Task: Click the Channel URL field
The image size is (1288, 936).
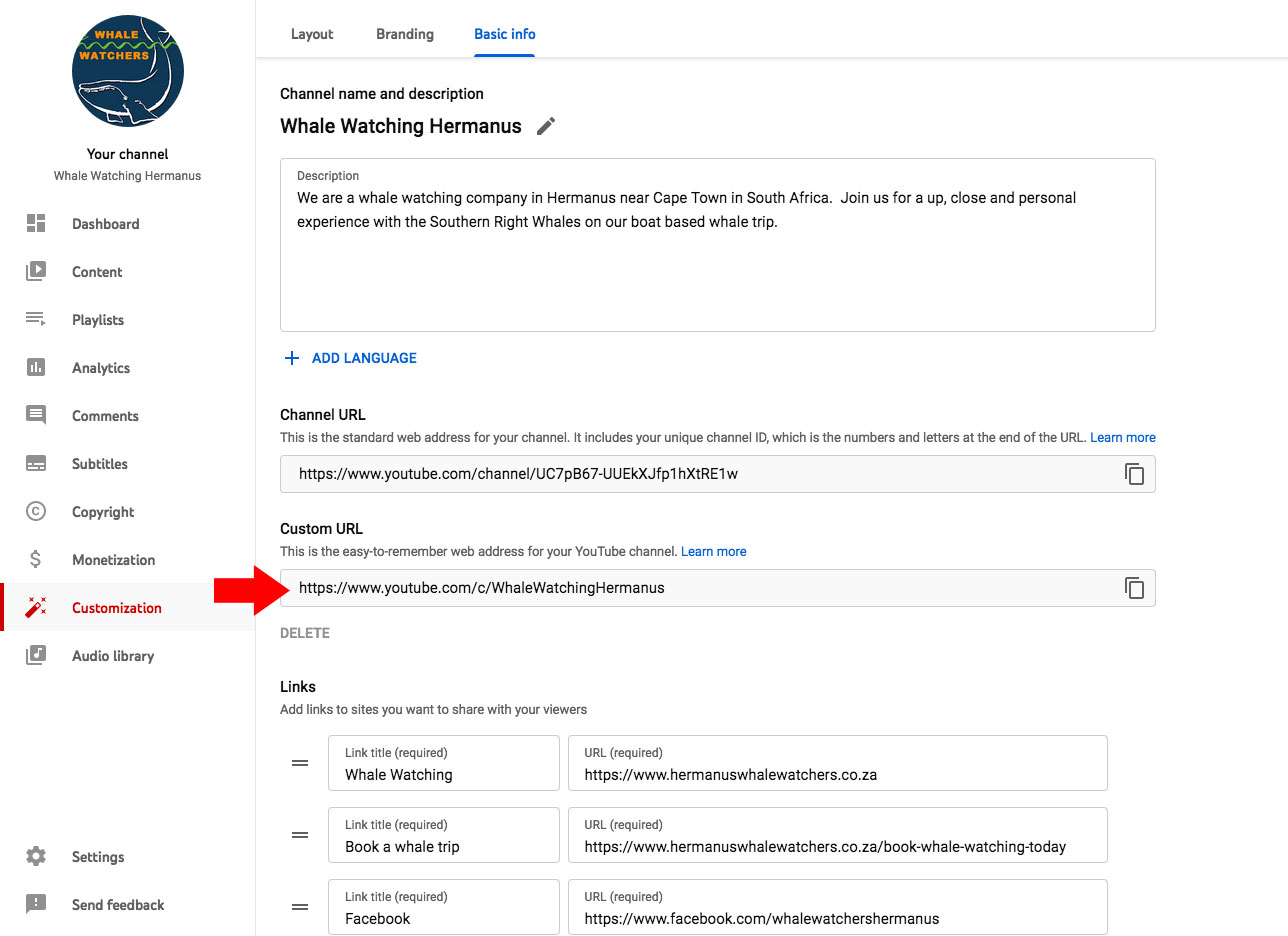Action: click(x=718, y=474)
